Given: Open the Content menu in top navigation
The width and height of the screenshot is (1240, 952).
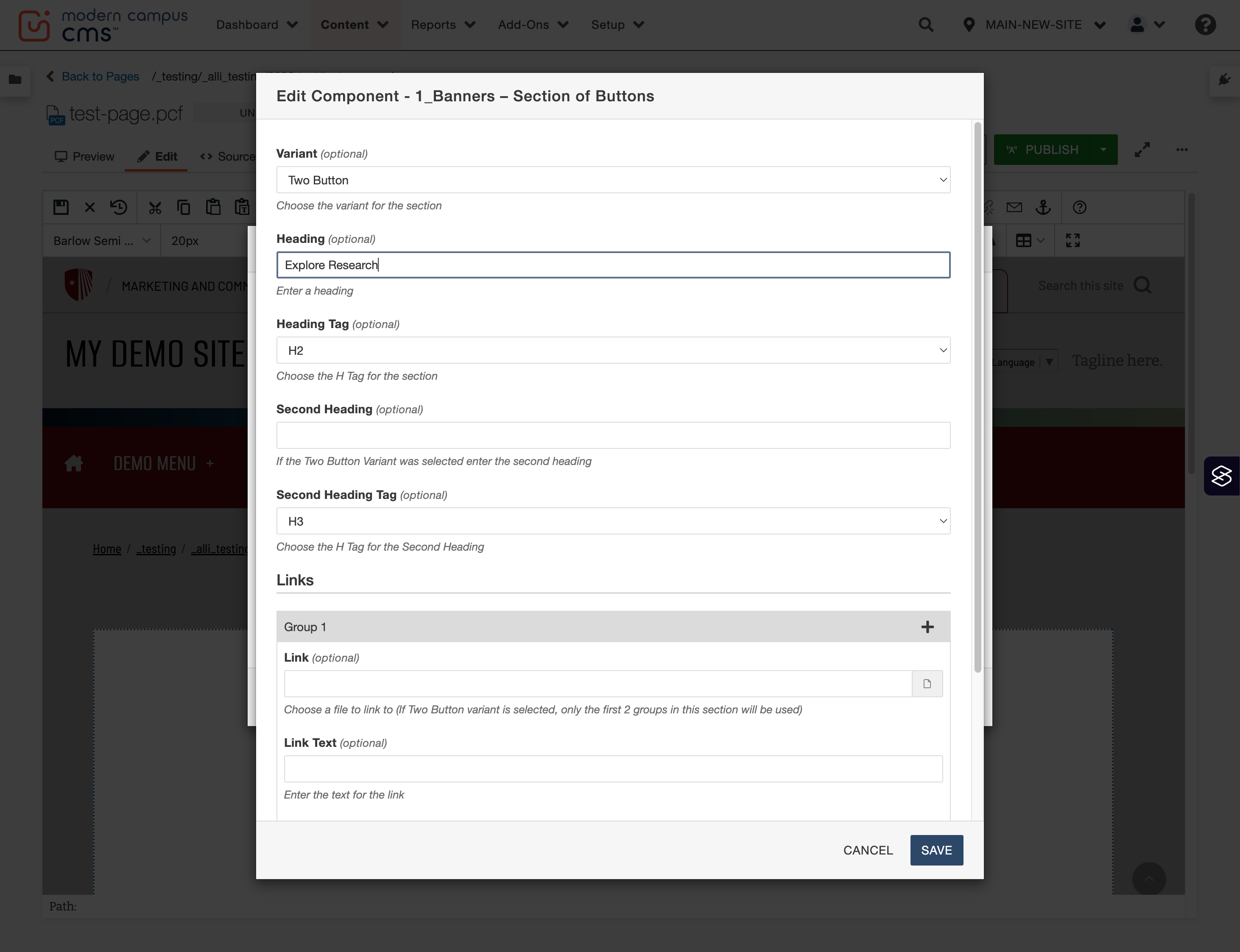Looking at the screenshot, I should click(355, 24).
